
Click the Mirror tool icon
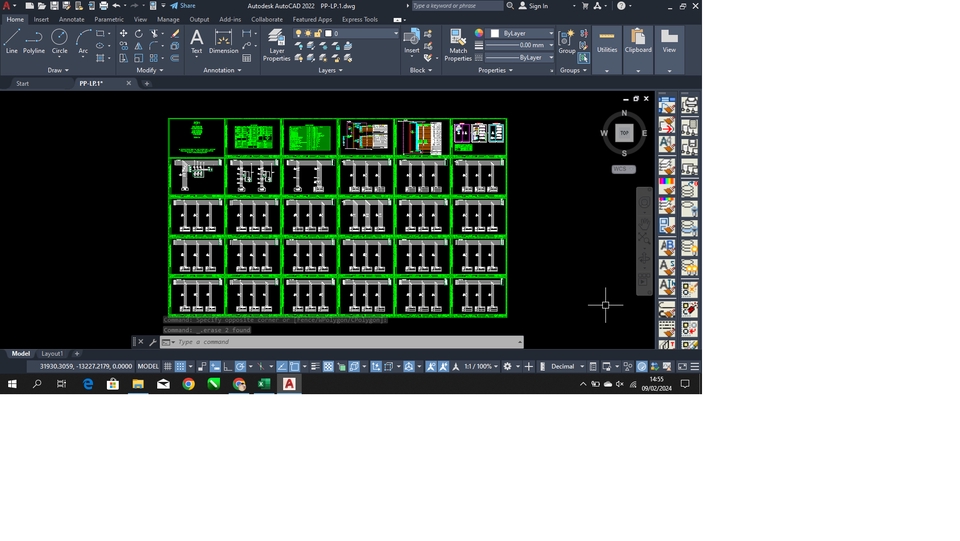pyautogui.click(x=139, y=46)
